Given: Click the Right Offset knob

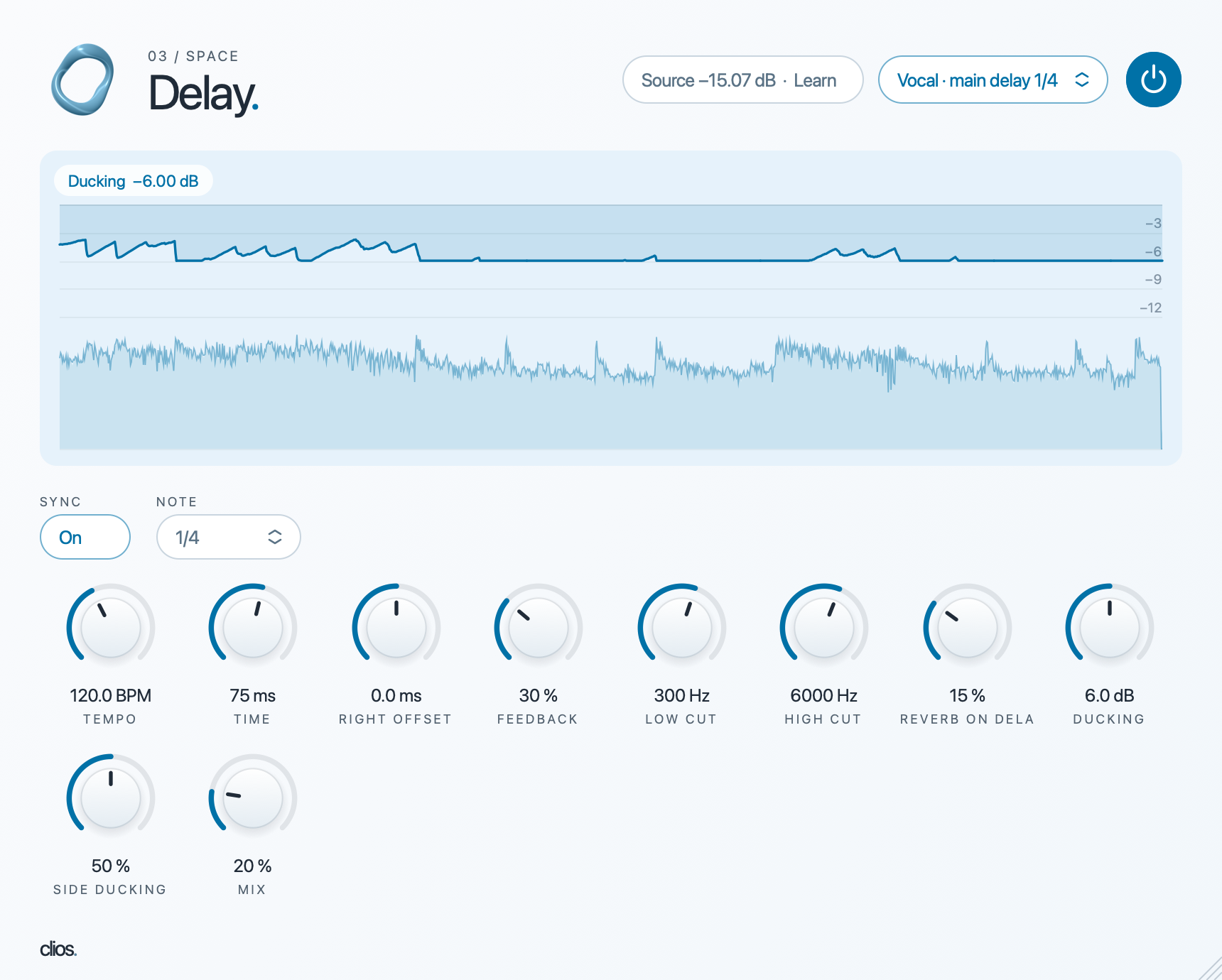Looking at the screenshot, I should pyautogui.click(x=396, y=628).
